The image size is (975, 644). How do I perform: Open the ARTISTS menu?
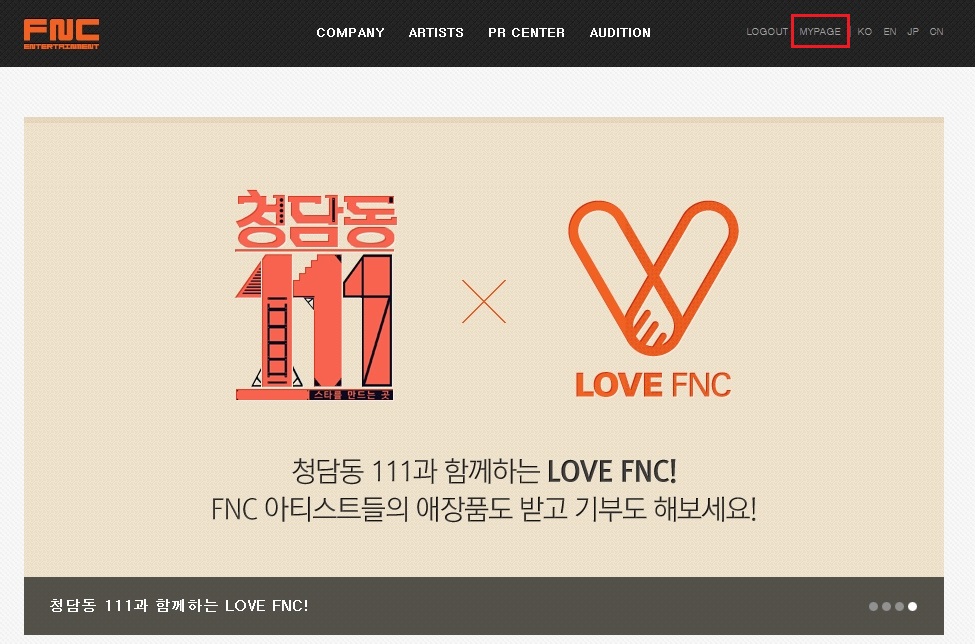pyautogui.click(x=436, y=32)
